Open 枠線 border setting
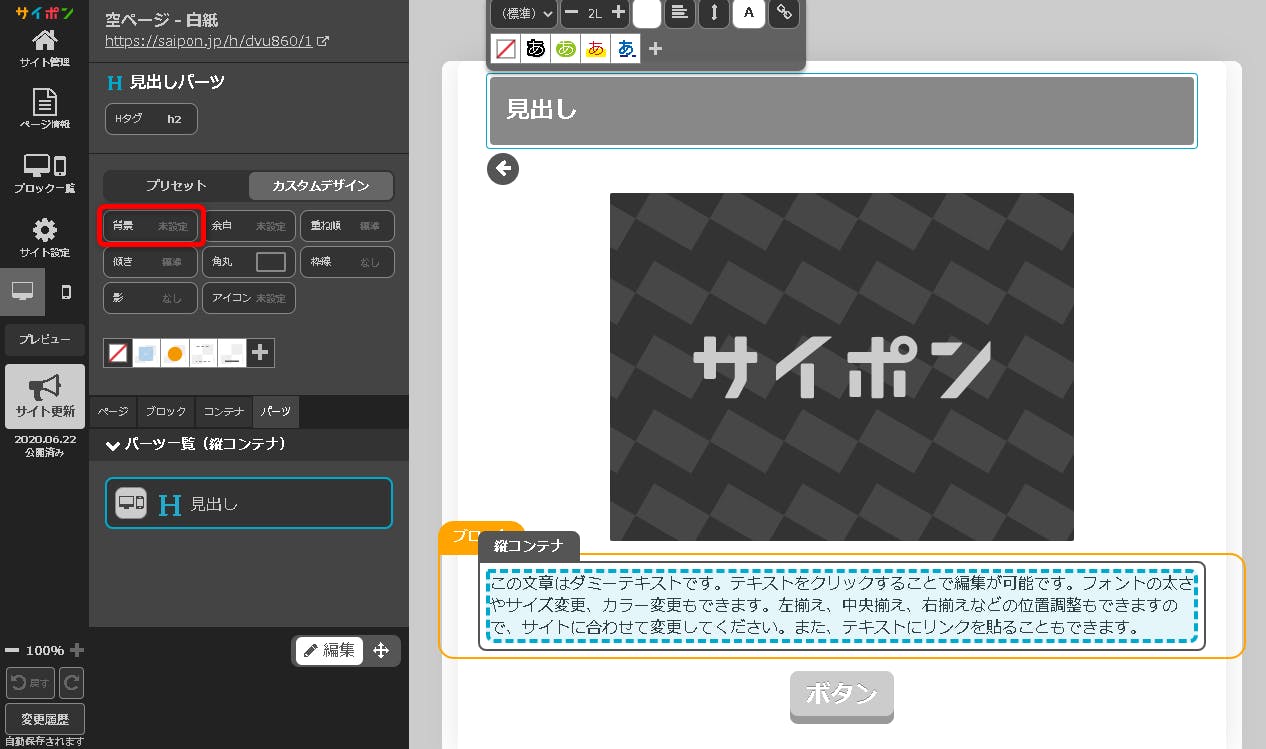This screenshot has width=1266, height=749. [347, 262]
